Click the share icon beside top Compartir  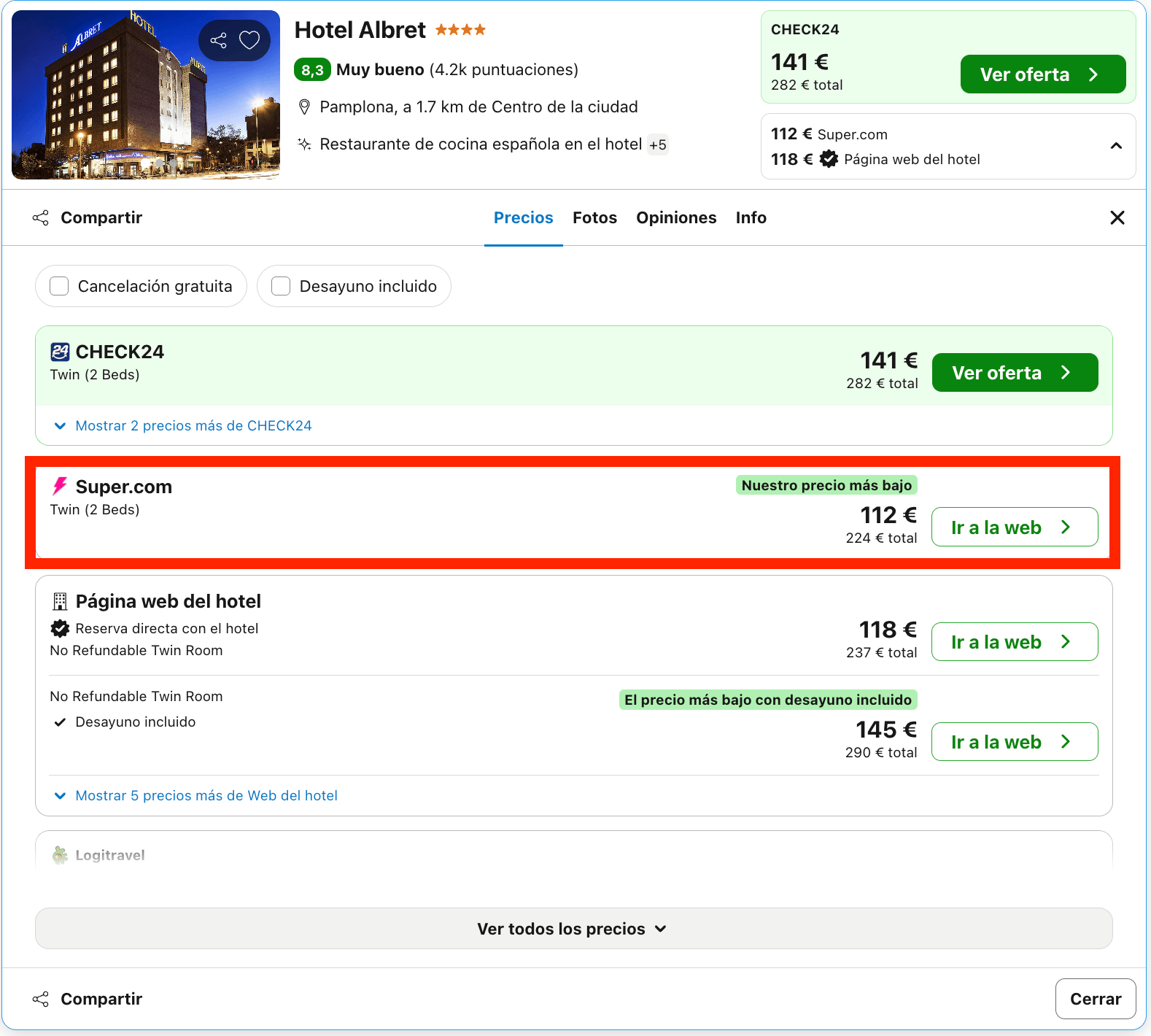pyautogui.click(x=41, y=217)
